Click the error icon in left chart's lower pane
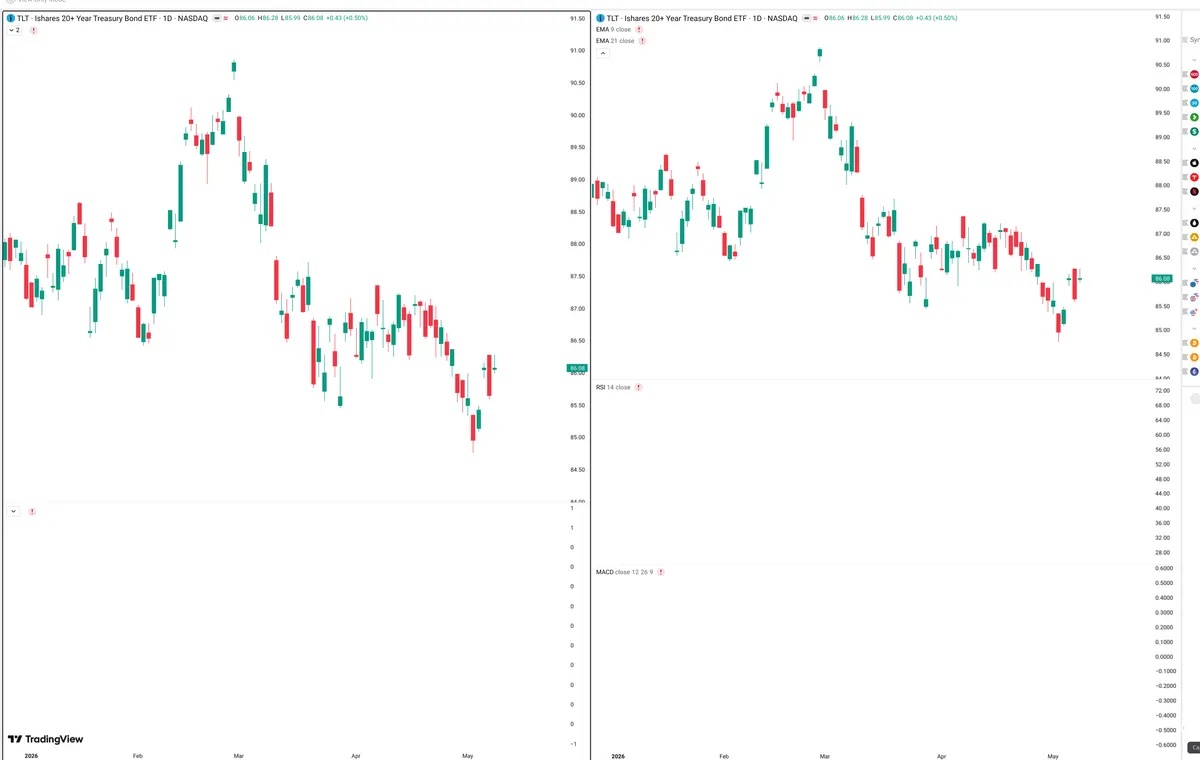 point(32,511)
